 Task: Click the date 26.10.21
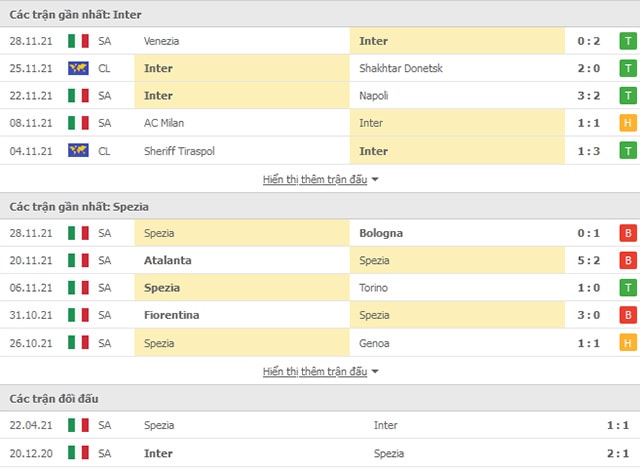(31, 343)
